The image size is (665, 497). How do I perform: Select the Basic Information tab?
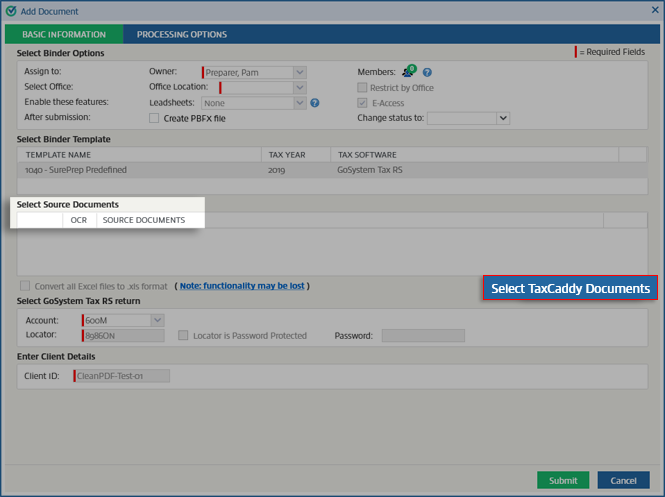[x=63, y=34]
